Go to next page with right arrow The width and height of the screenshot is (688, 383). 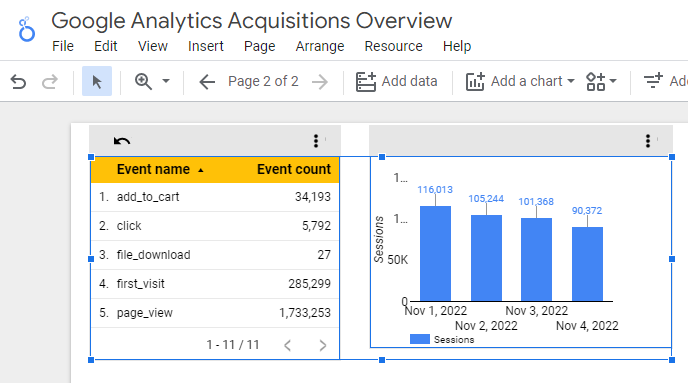pos(320,82)
